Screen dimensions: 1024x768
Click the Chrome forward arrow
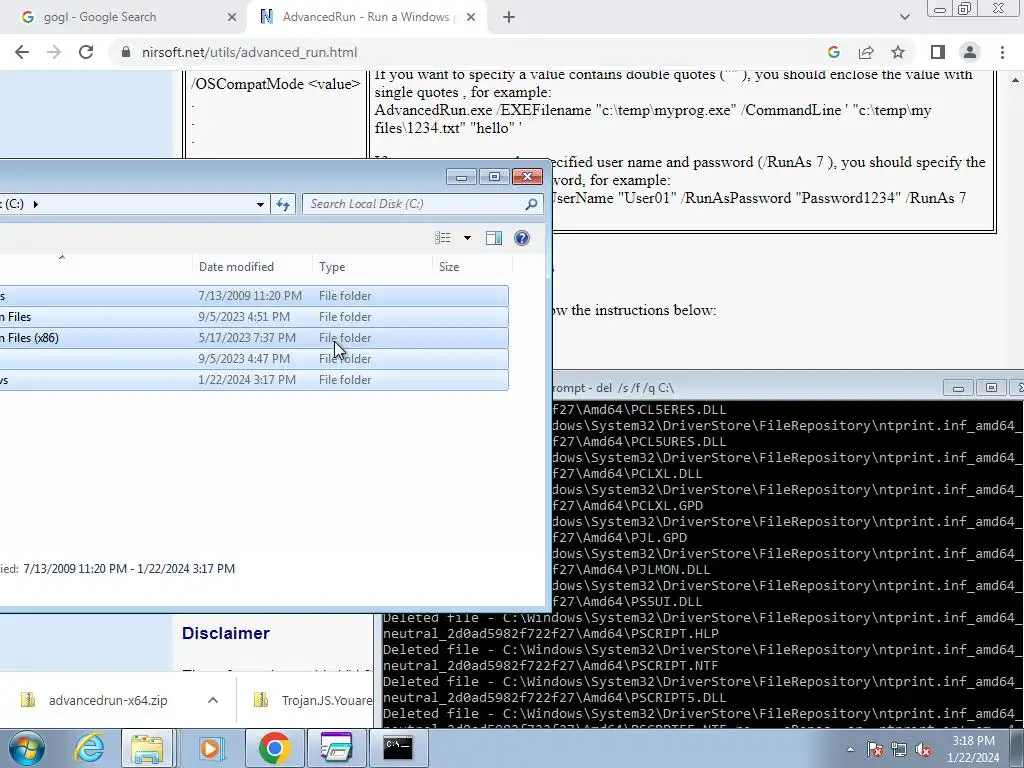click(x=54, y=52)
